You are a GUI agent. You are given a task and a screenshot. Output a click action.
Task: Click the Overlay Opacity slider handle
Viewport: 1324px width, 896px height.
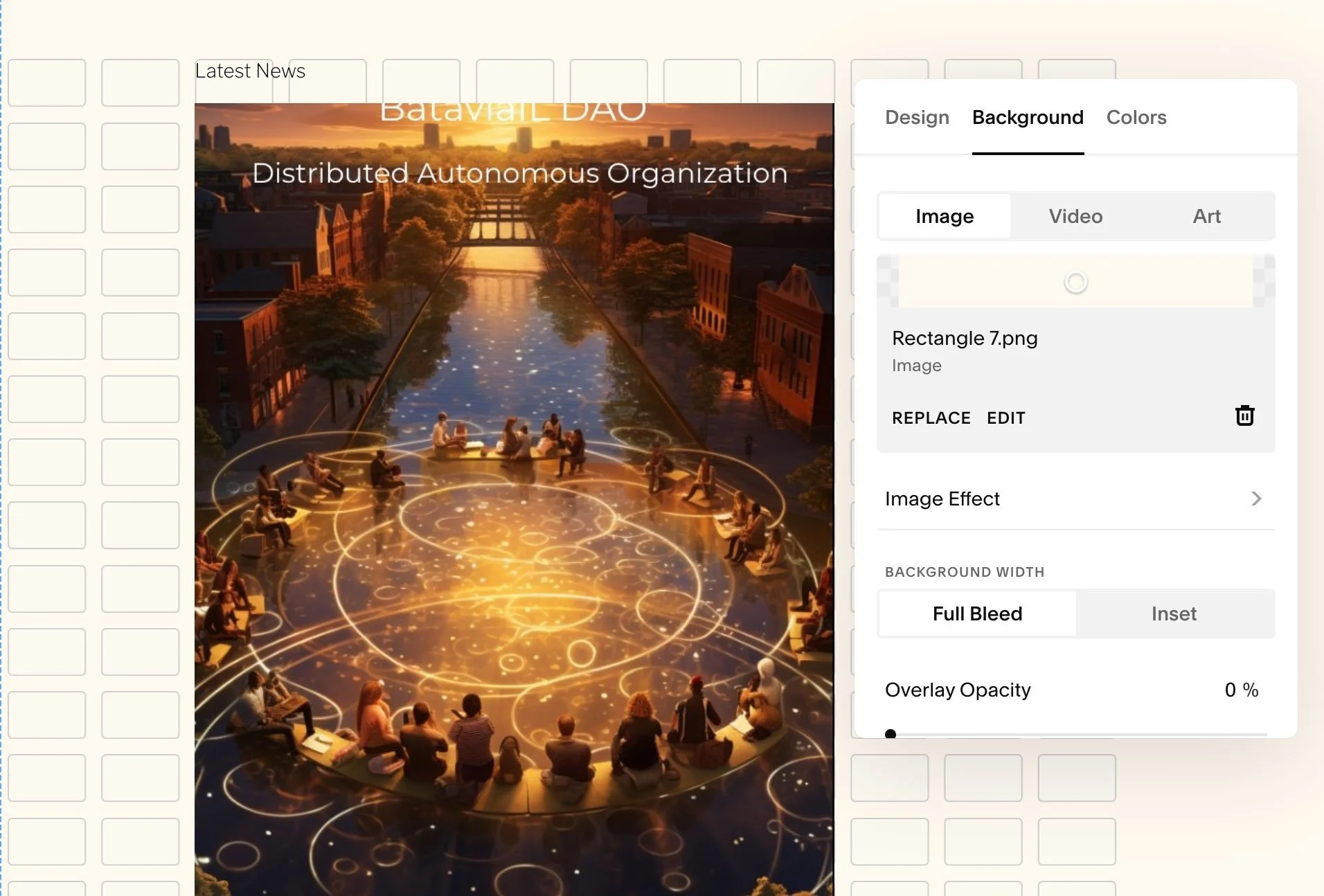coord(891,734)
